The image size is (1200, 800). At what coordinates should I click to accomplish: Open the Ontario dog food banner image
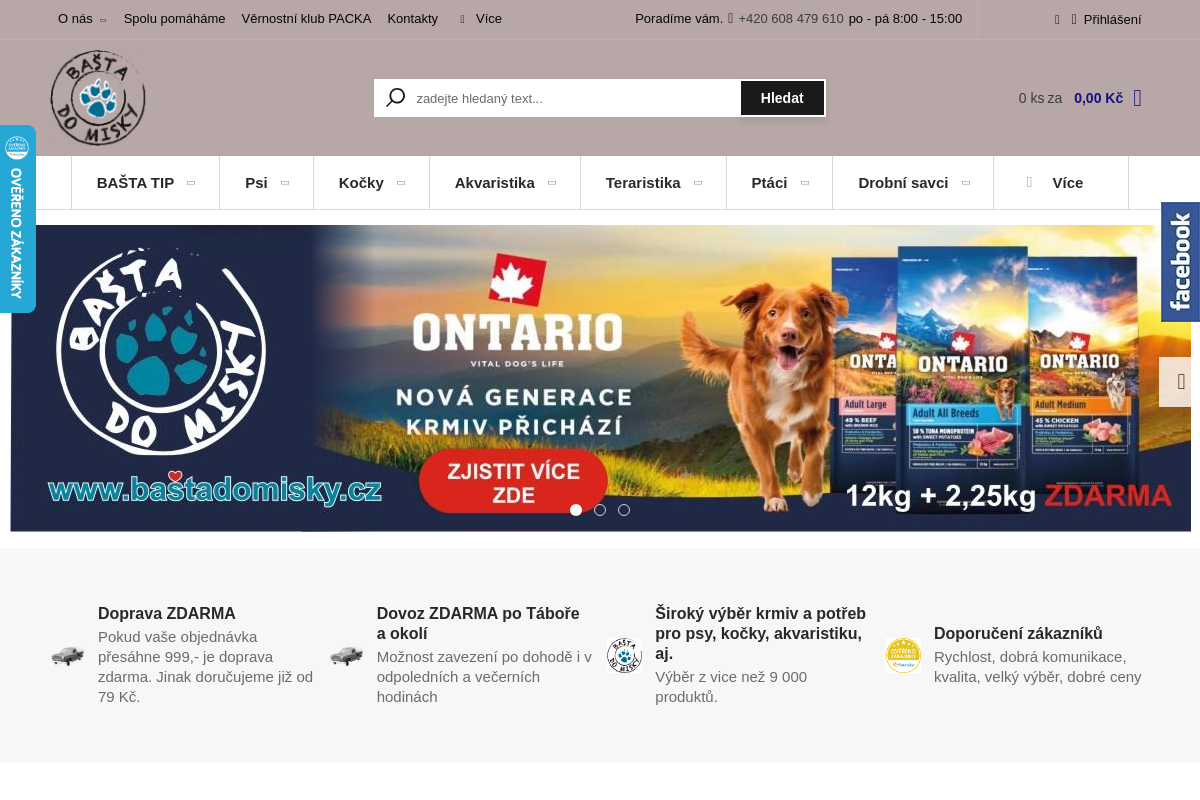click(x=600, y=378)
